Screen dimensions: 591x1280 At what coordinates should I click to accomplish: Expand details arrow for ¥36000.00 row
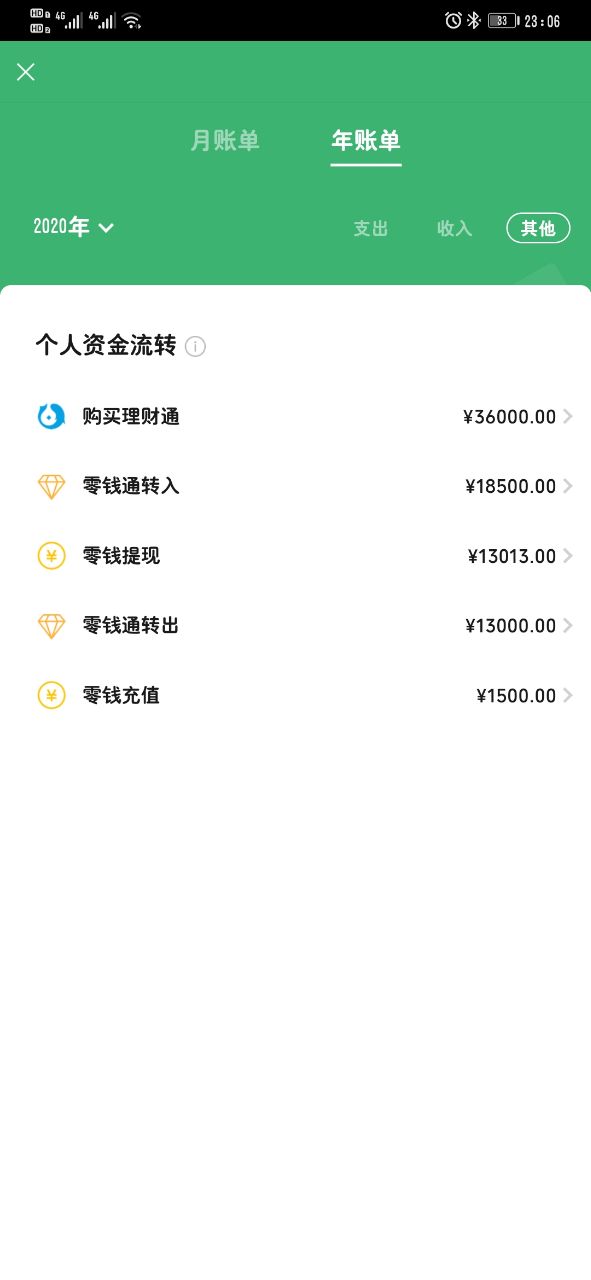(568, 416)
